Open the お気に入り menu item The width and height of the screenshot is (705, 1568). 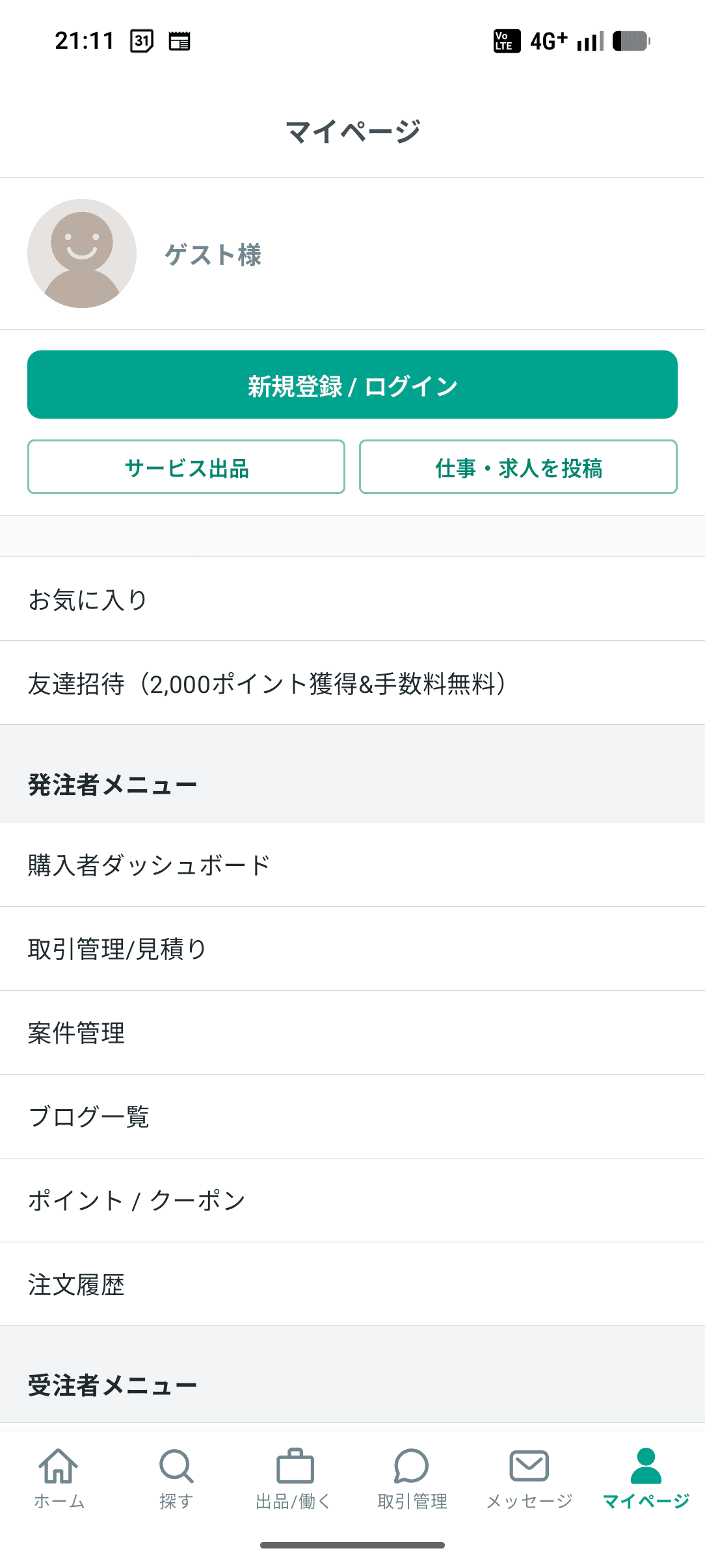87,599
